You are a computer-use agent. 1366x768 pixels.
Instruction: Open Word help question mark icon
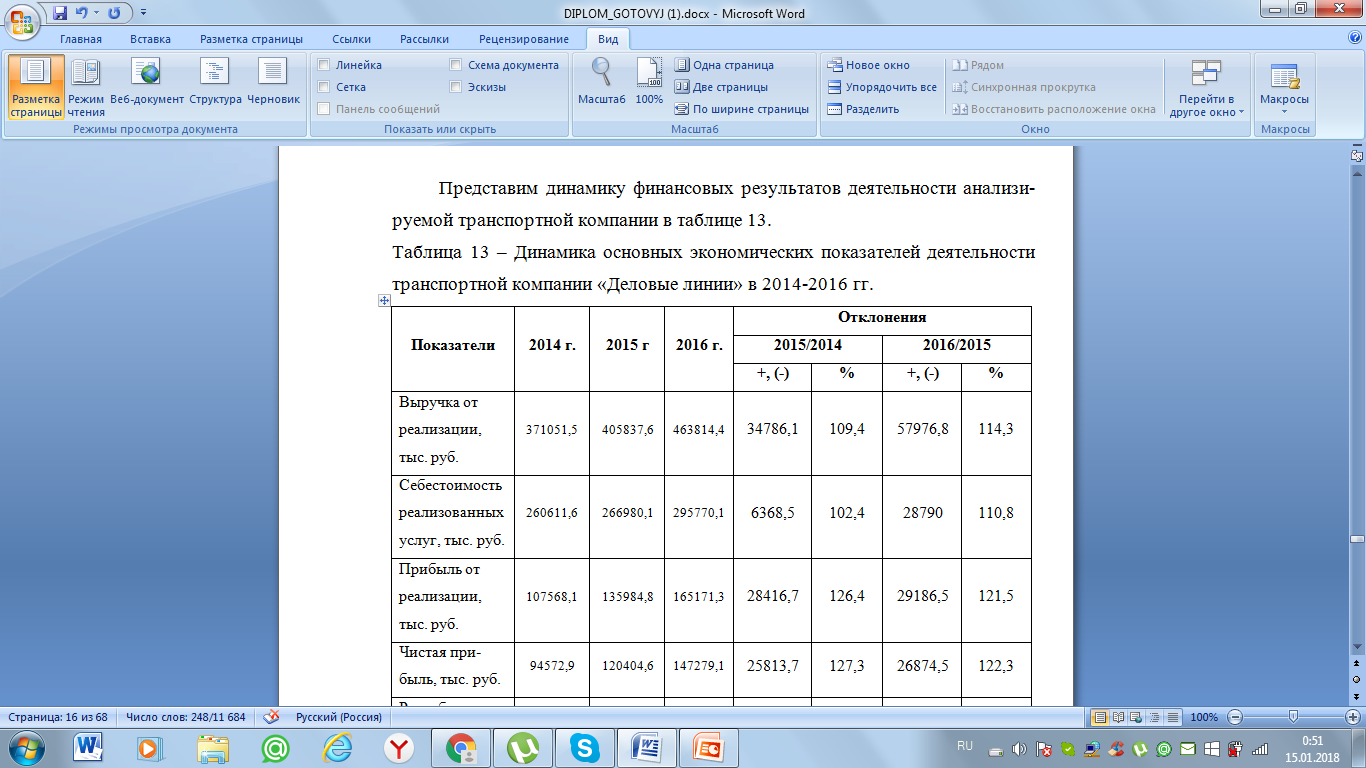tap(1355, 38)
